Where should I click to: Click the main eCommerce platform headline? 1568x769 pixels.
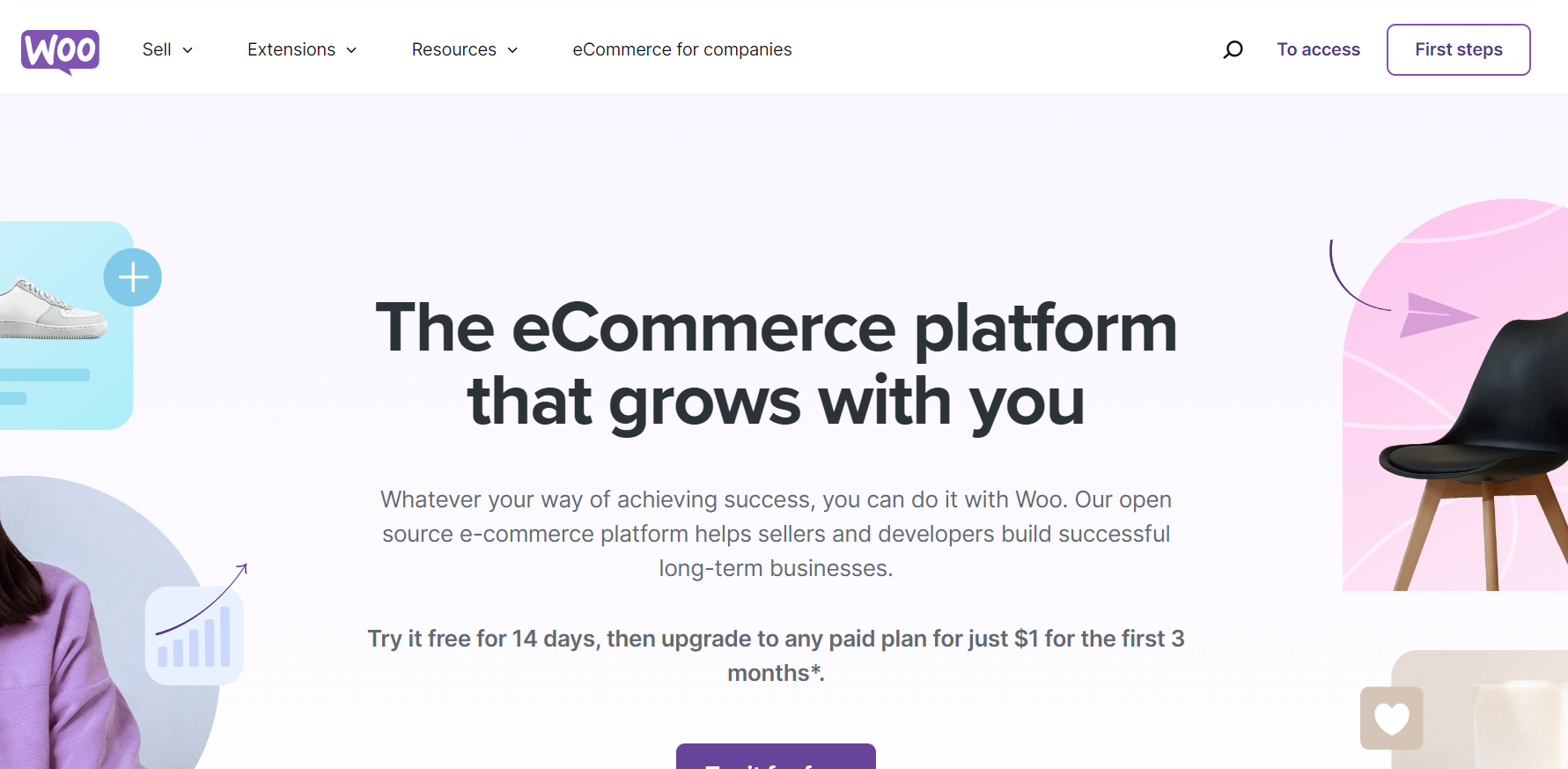click(x=776, y=364)
